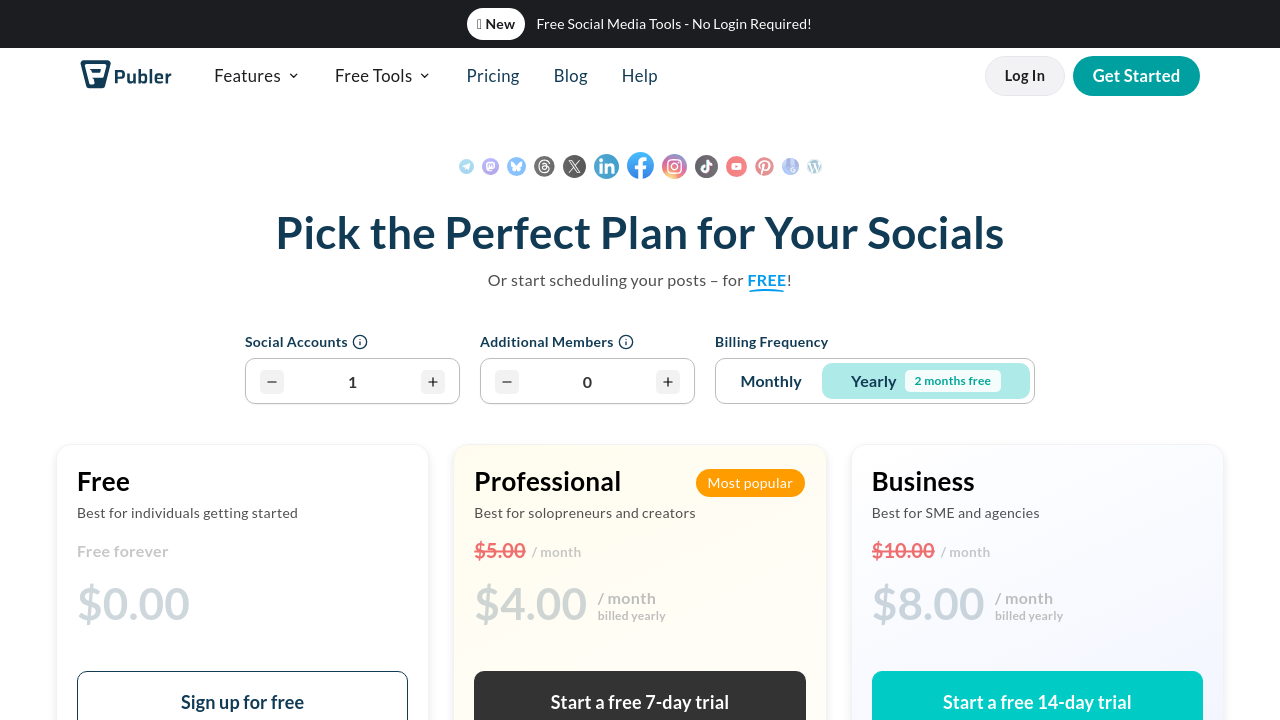Go to the Pricing page
This screenshot has width=1280, height=720.
coord(493,76)
